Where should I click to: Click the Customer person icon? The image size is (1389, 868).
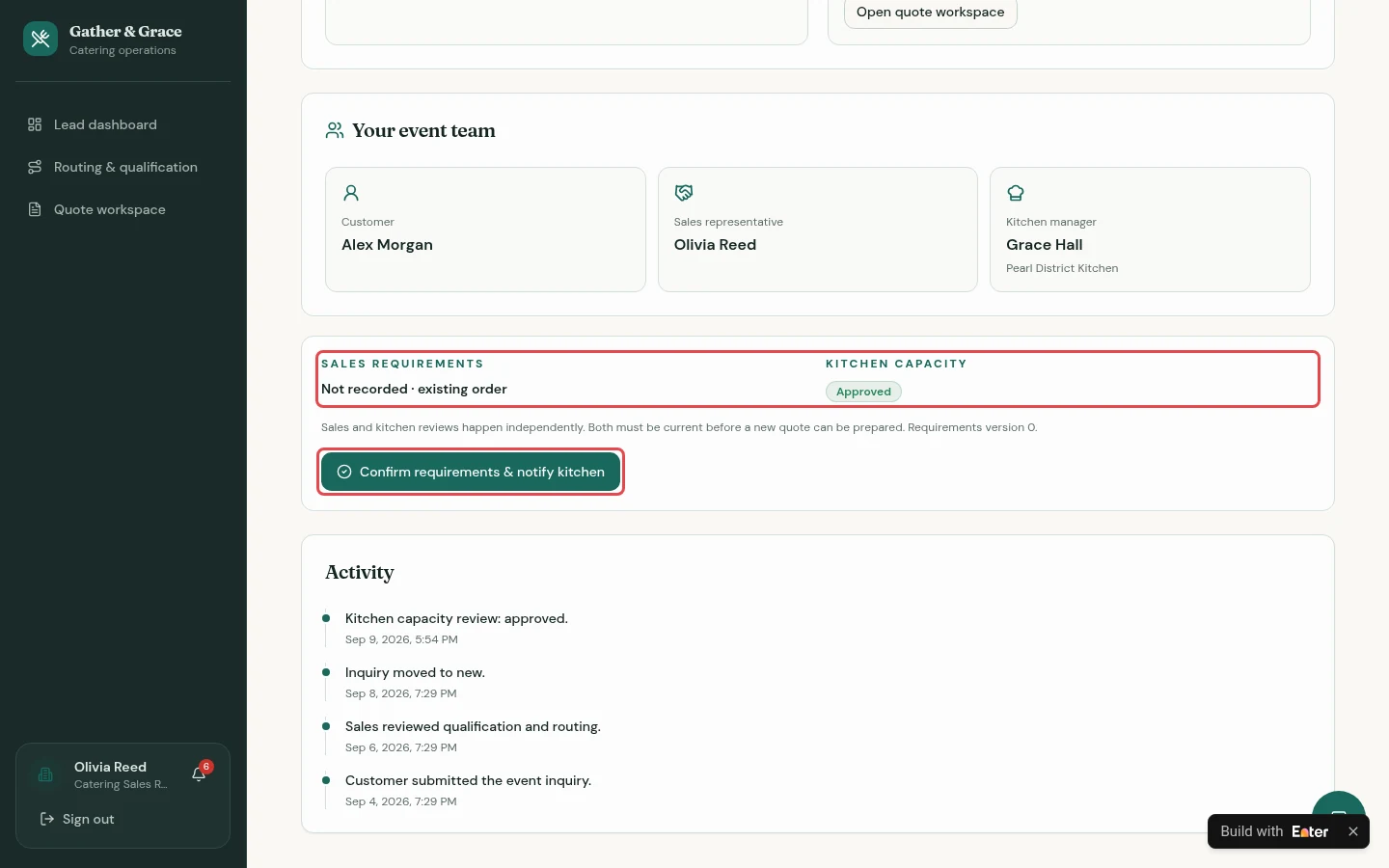point(351,193)
